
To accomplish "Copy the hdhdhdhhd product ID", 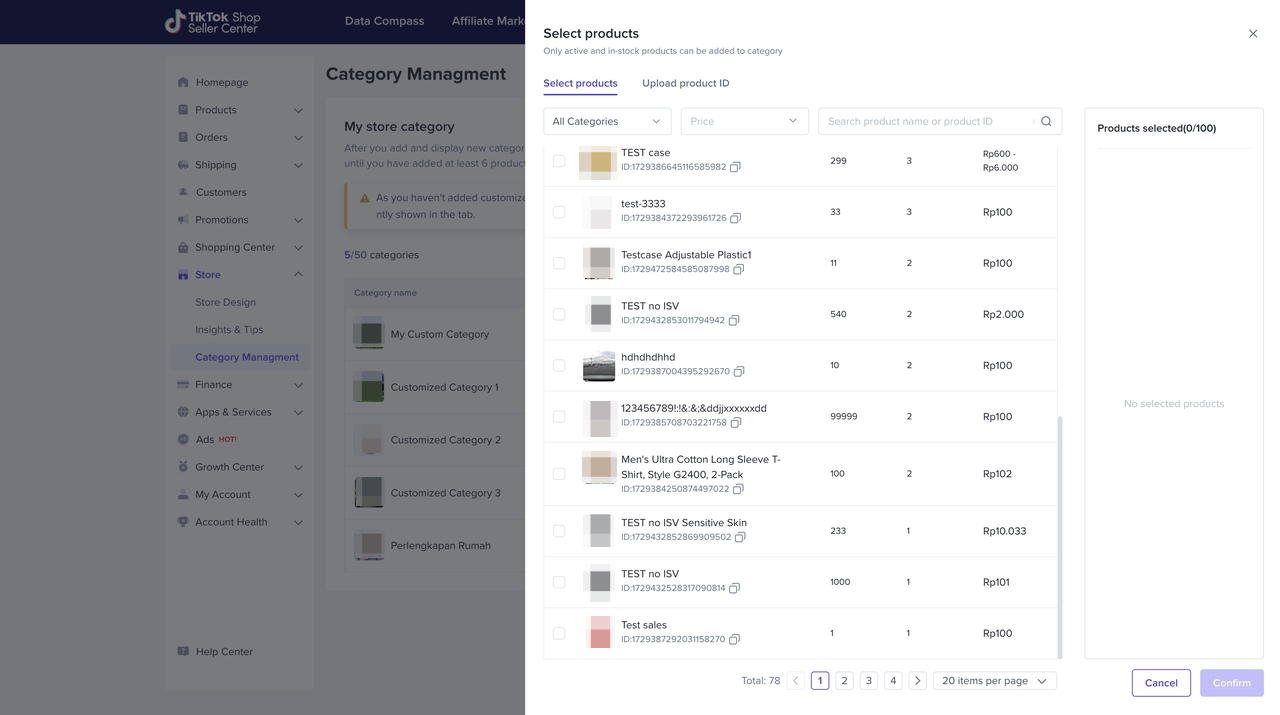I will [739, 372].
